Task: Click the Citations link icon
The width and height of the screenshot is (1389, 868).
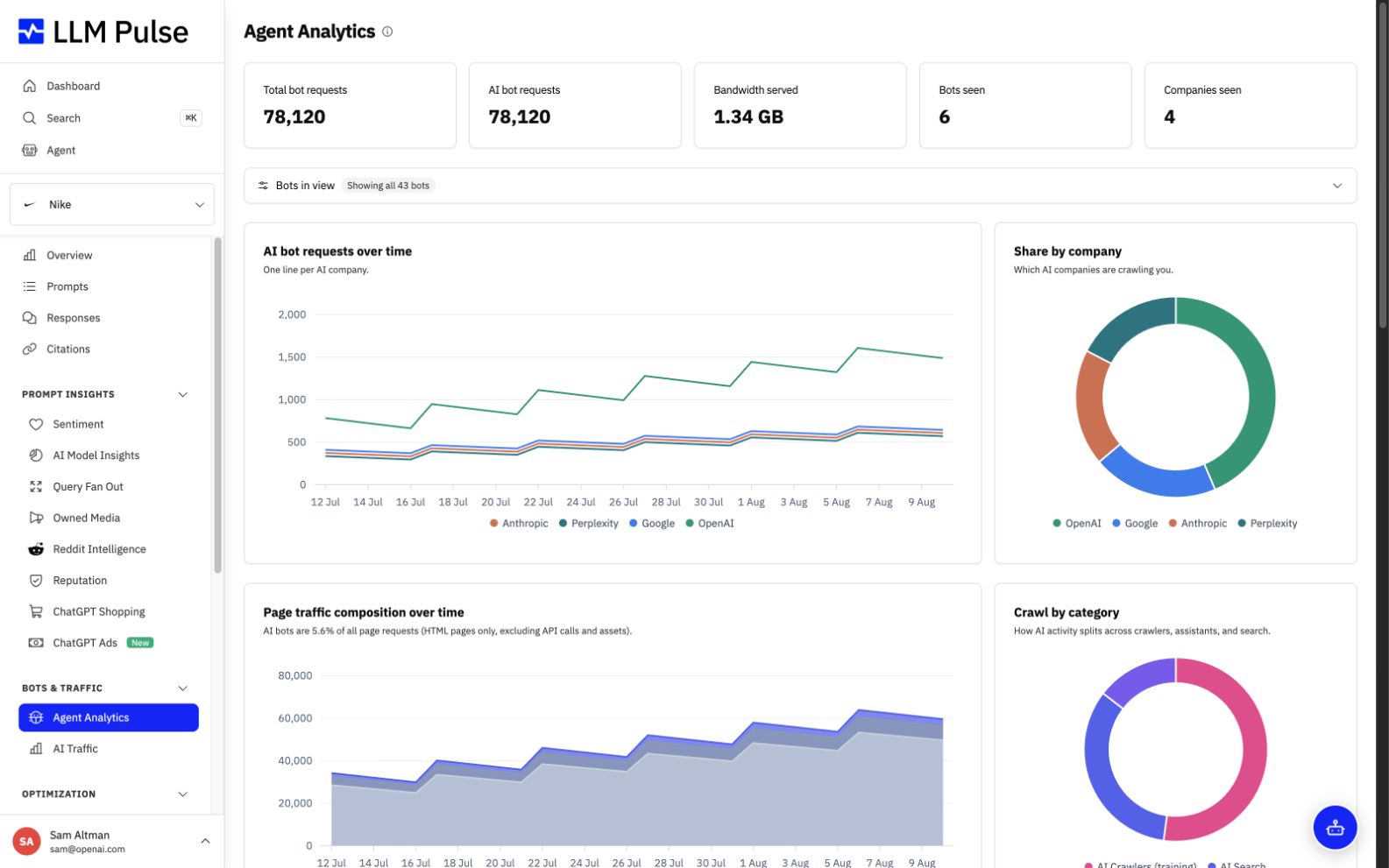Action: click(x=29, y=349)
